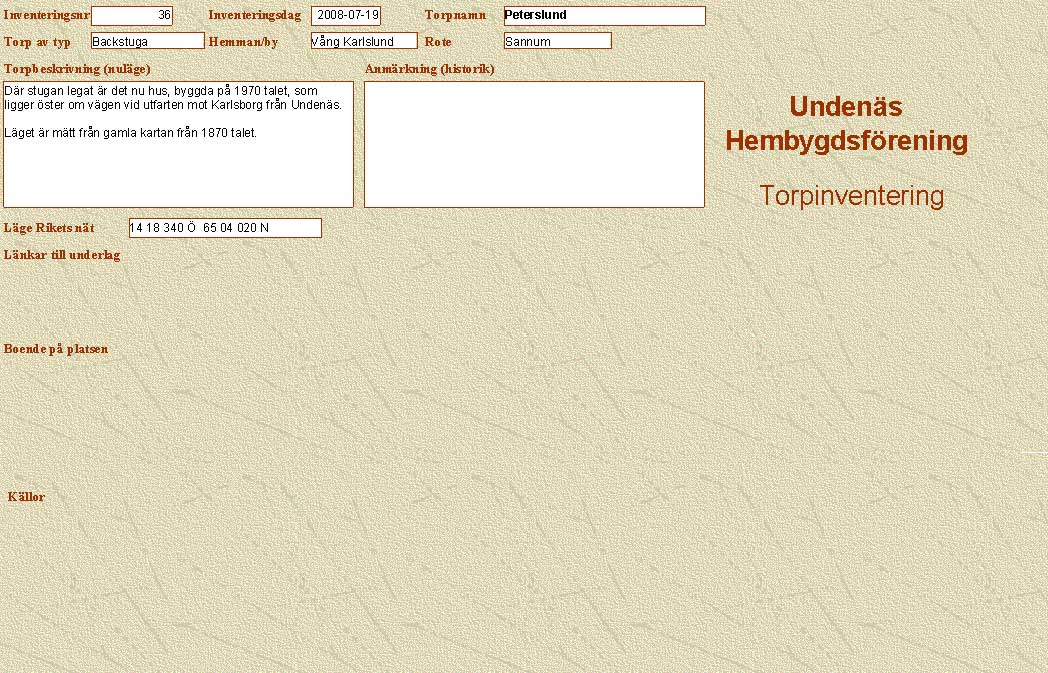Click the Inventeringsdag label text
Viewport: 1048px width, 673px height.
click(x=254, y=16)
